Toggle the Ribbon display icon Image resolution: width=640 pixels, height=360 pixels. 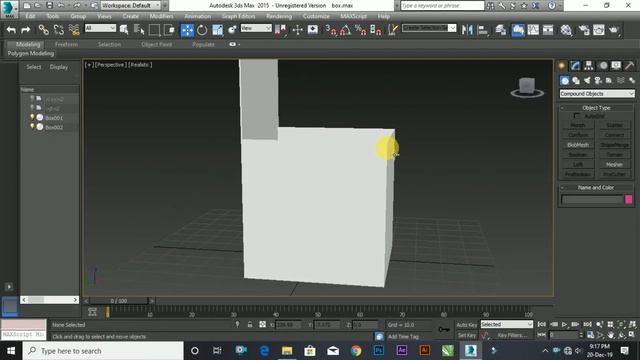[518, 30]
